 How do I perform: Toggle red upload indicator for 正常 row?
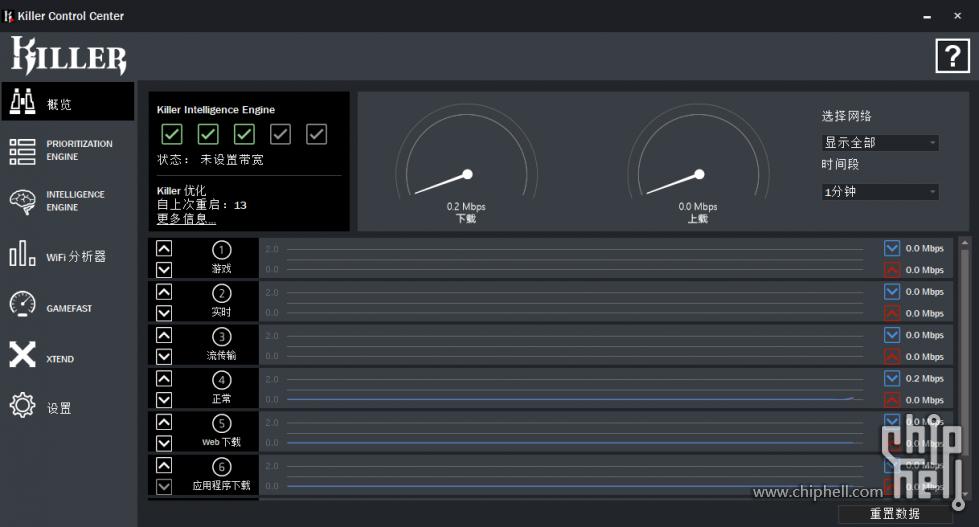[x=892, y=400]
